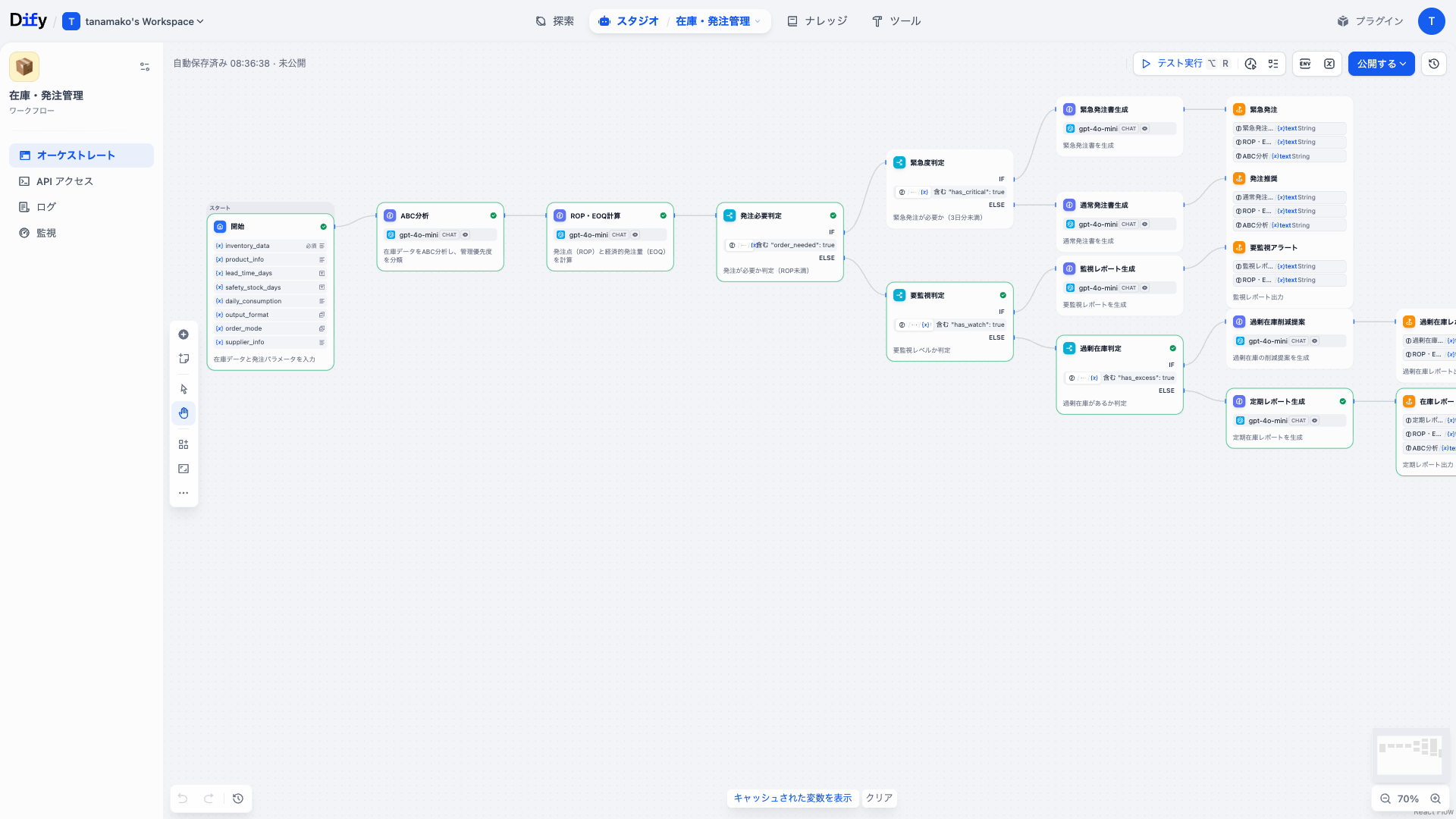The width and height of the screenshot is (1456, 819).
Task: Select the add note icon
Action: click(184, 358)
